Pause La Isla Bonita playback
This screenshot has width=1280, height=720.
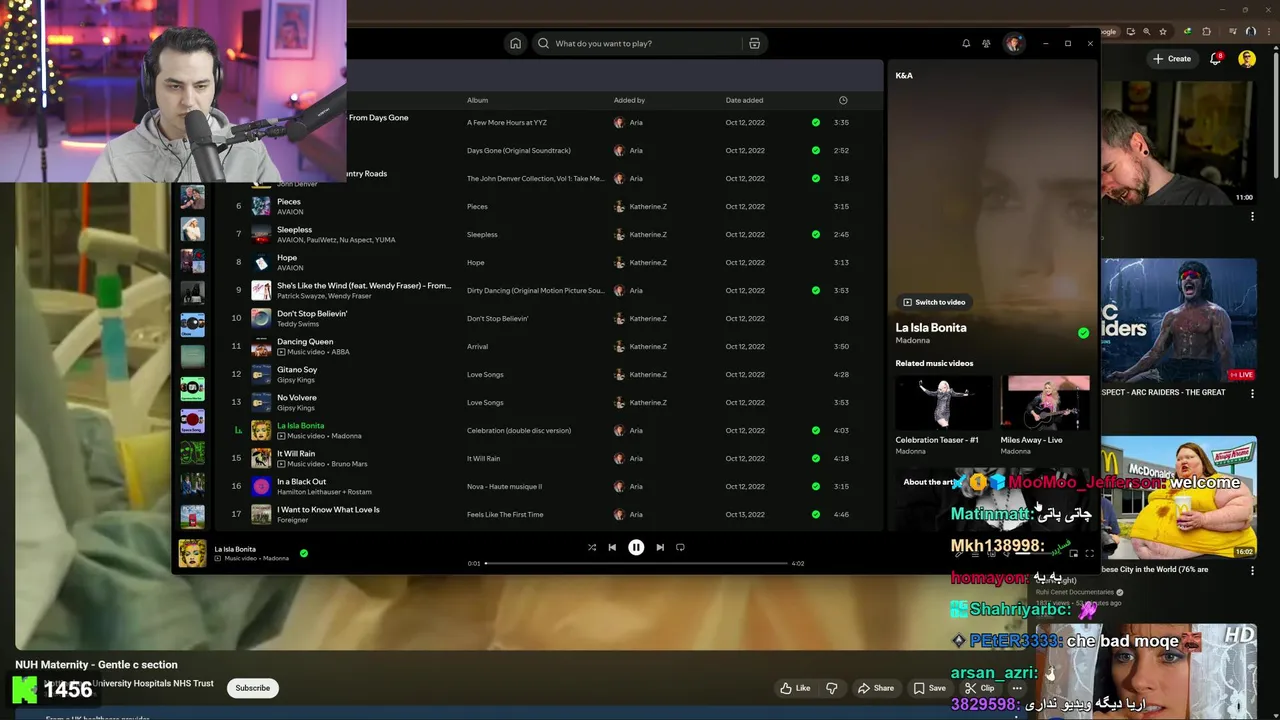636,547
